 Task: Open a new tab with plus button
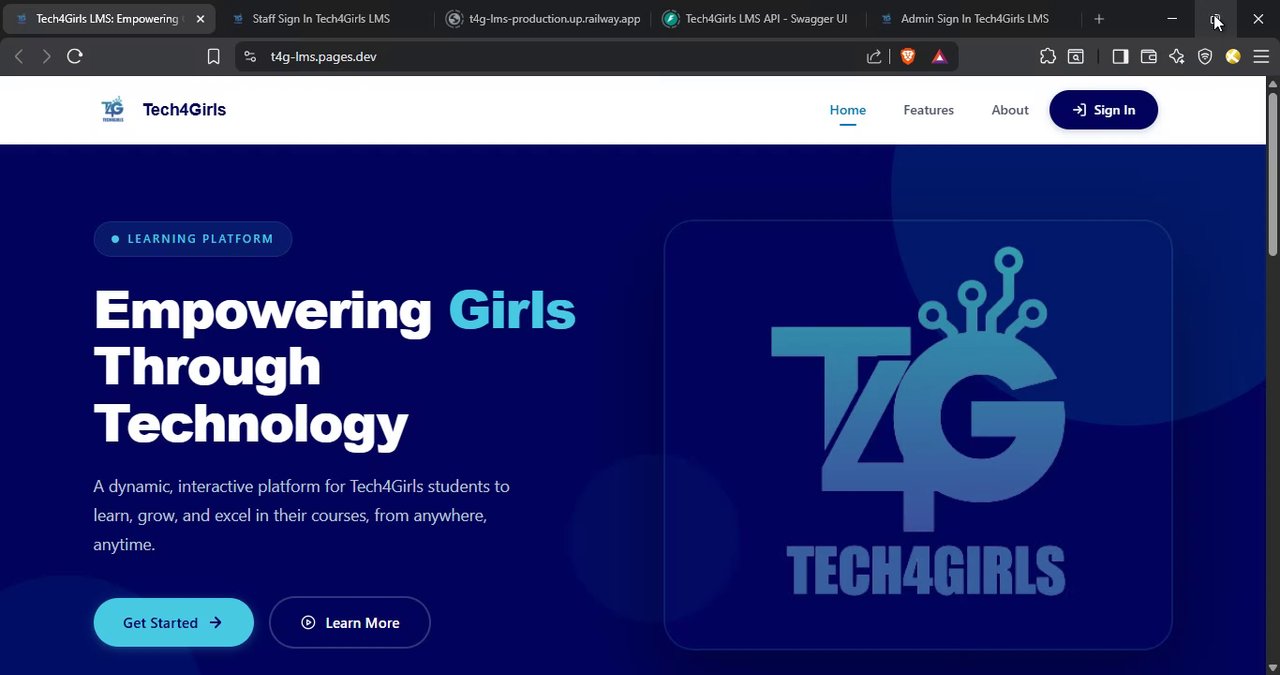click(x=1099, y=19)
